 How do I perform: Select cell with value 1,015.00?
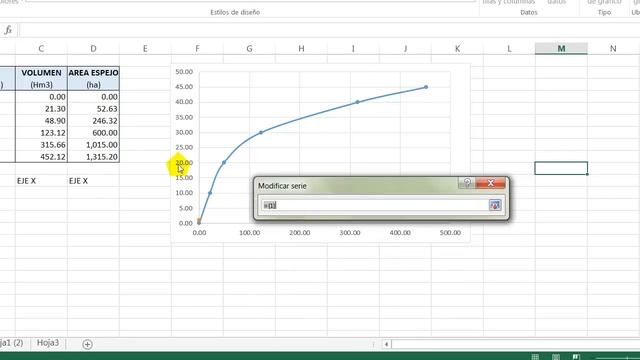(93, 145)
